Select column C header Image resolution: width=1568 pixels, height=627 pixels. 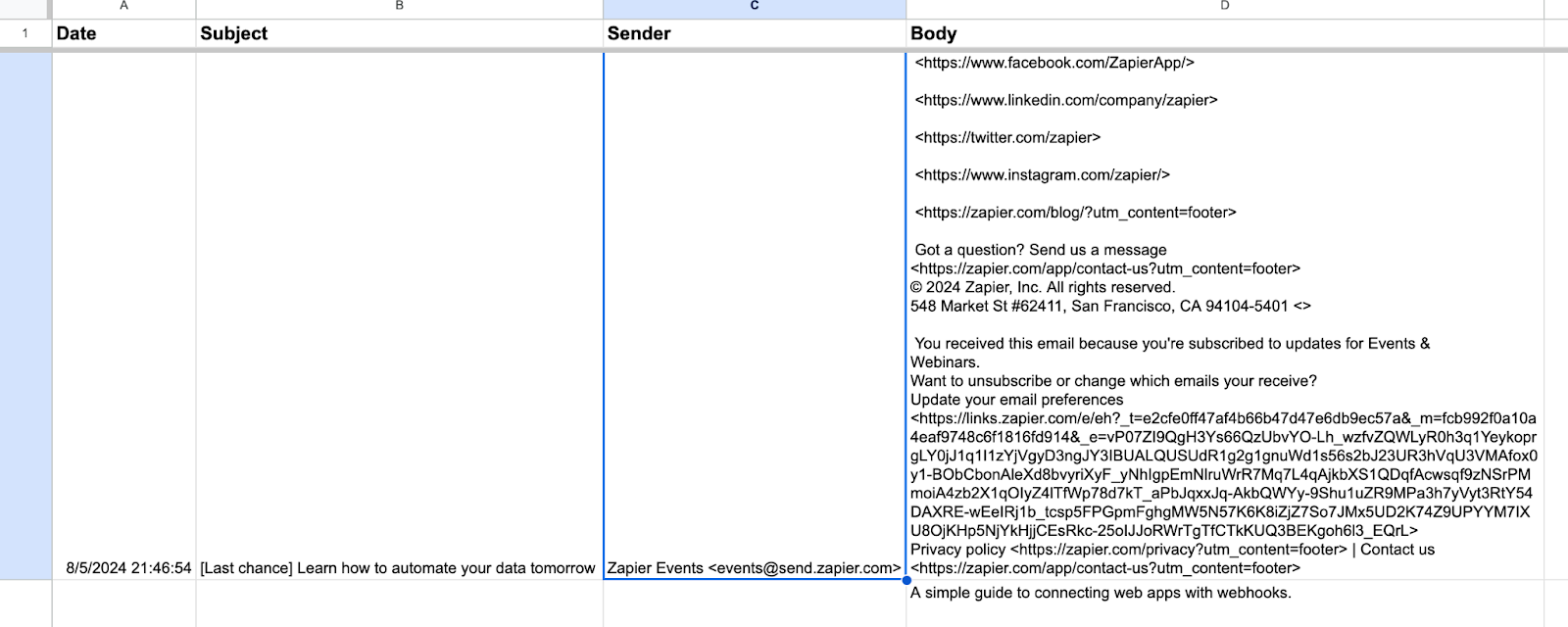[x=755, y=8]
